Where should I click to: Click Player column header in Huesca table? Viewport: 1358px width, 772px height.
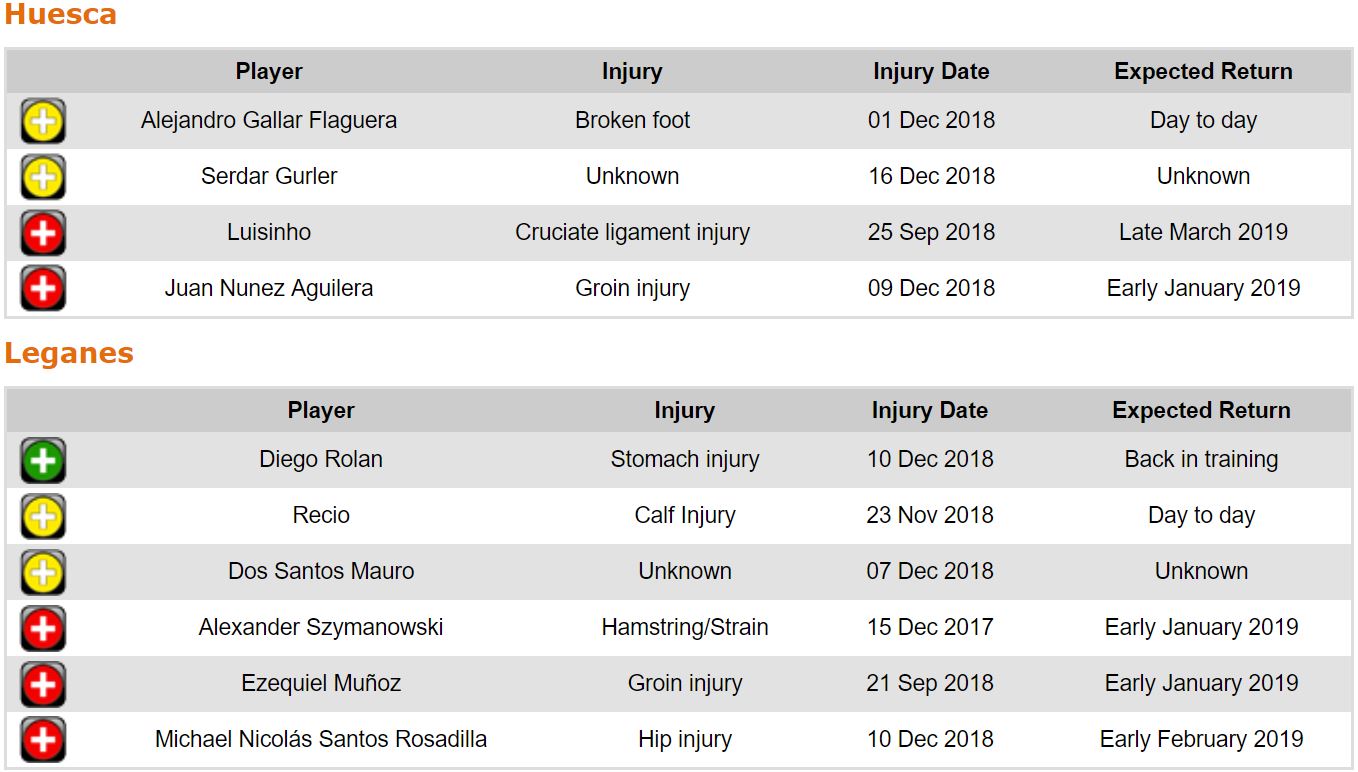(x=269, y=72)
